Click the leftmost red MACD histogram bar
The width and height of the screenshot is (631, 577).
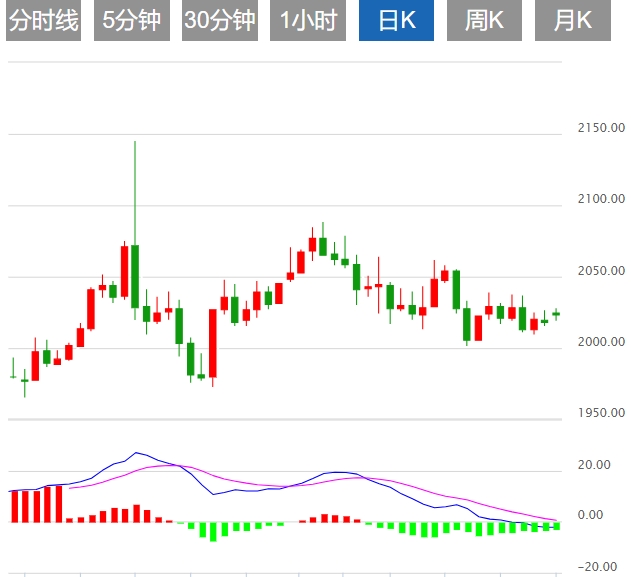13,506
